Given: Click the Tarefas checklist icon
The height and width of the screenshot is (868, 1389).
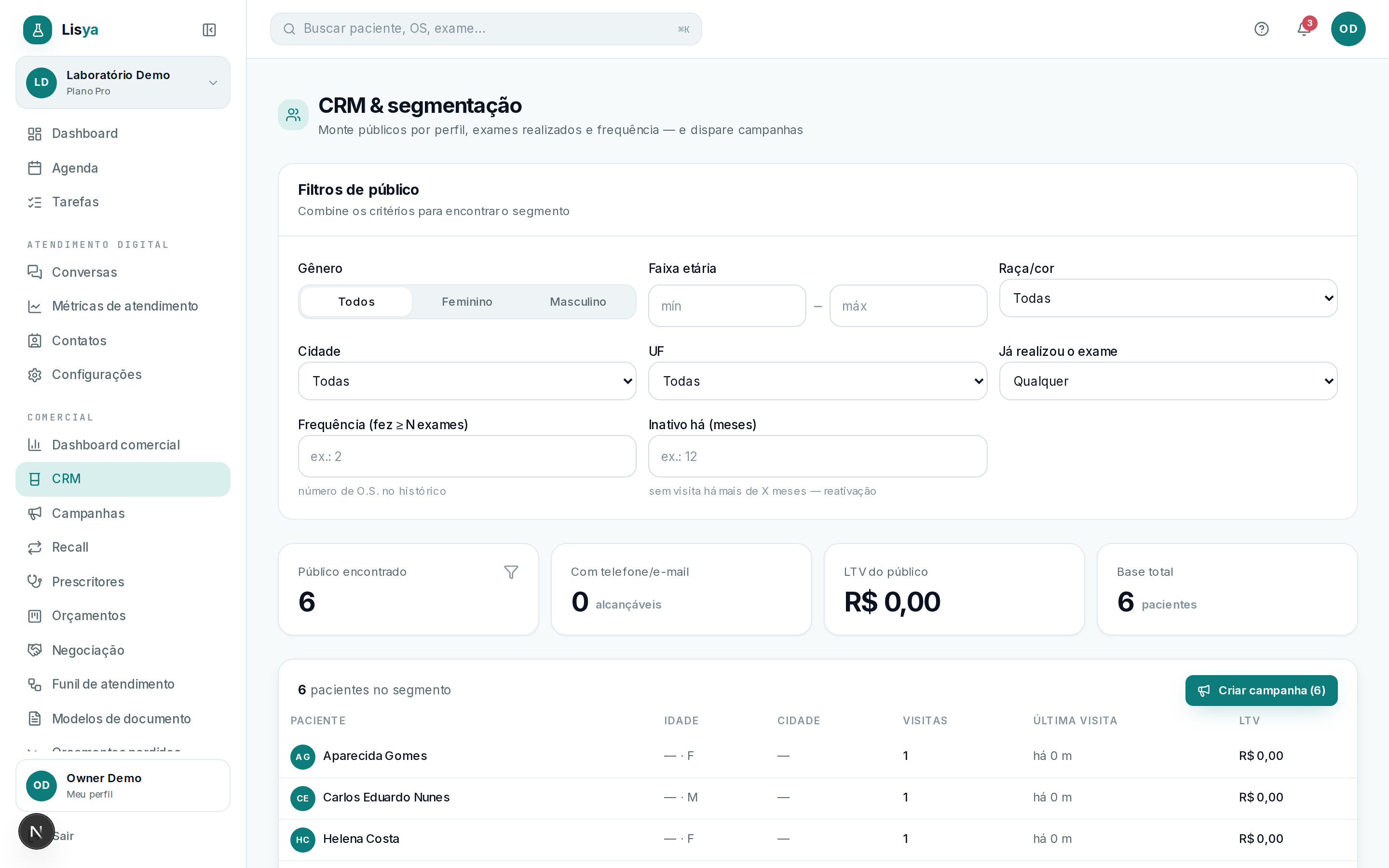Looking at the screenshot, I should 34,202.
